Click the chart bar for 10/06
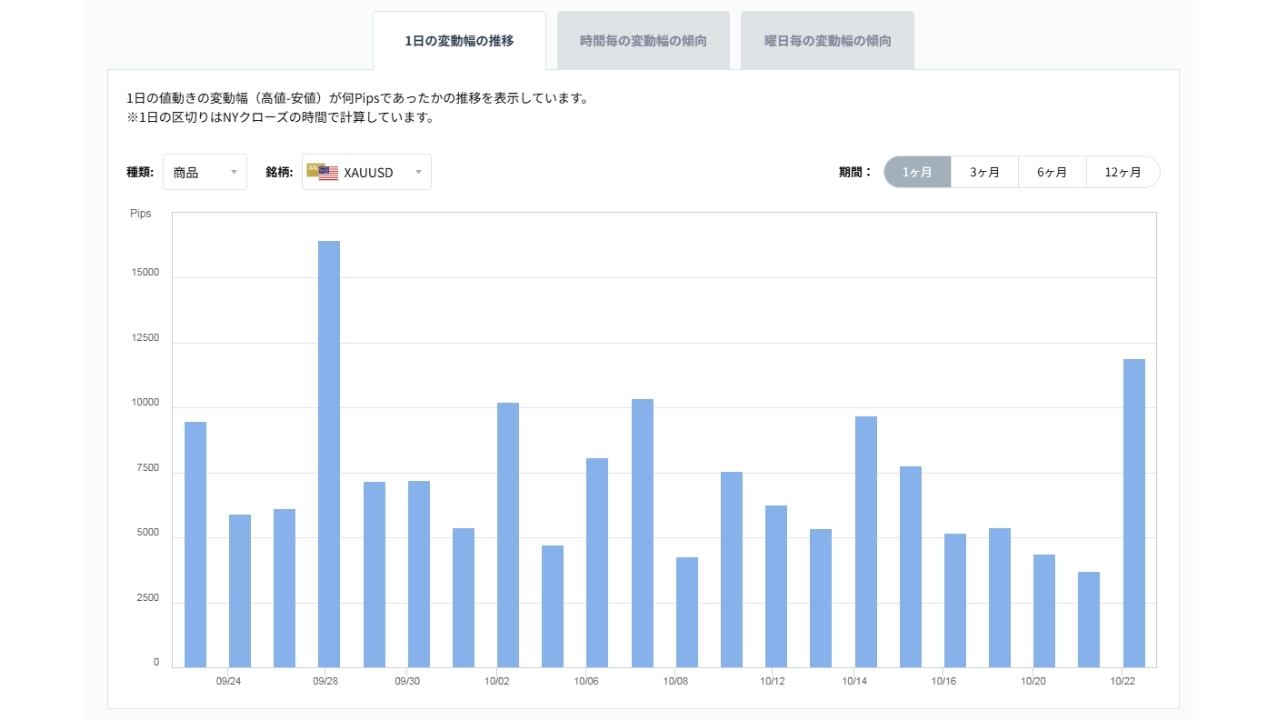1280x720 pixels. click(x=597, y=563)
